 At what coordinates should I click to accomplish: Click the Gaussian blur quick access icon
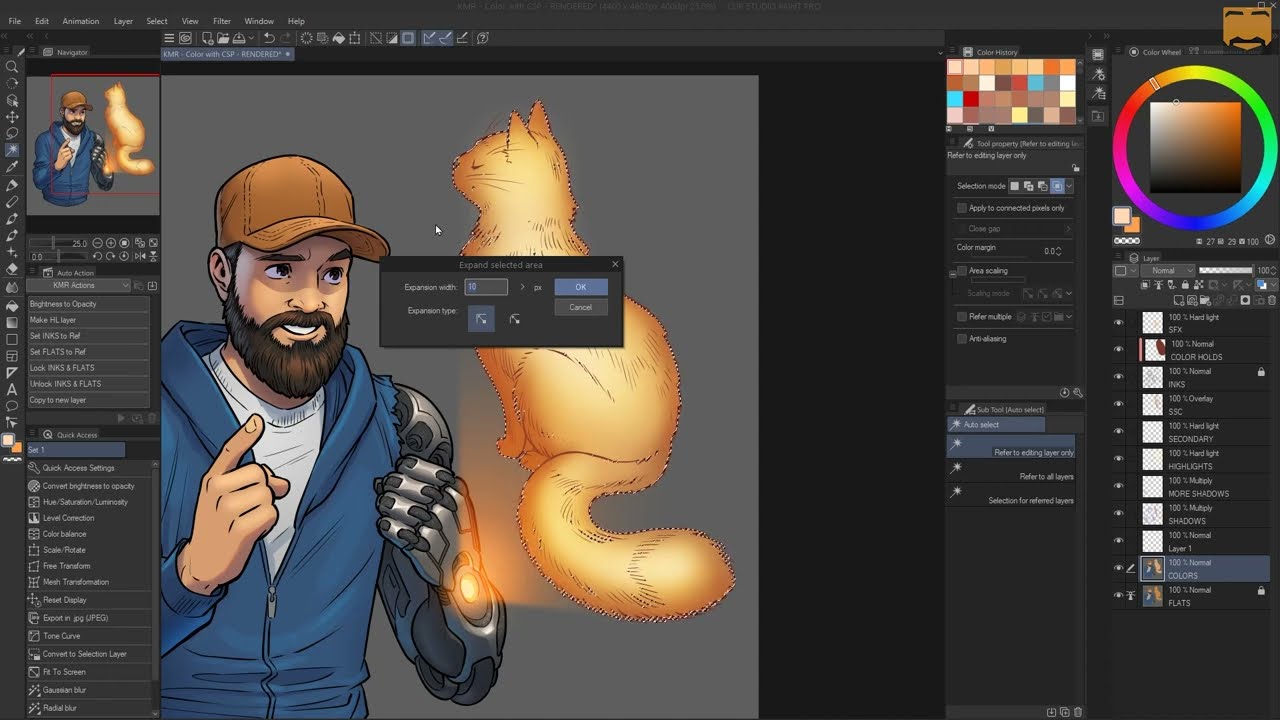[34, 690]
